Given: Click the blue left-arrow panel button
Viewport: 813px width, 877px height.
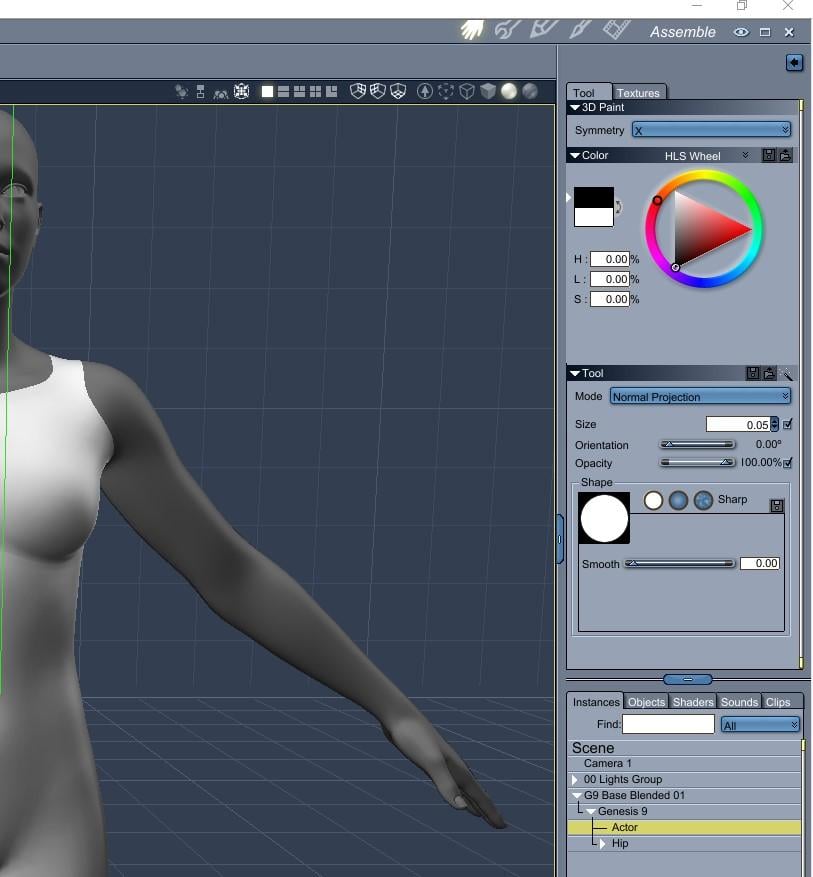Looking at the screenshot, I should [x=794, y=63].
